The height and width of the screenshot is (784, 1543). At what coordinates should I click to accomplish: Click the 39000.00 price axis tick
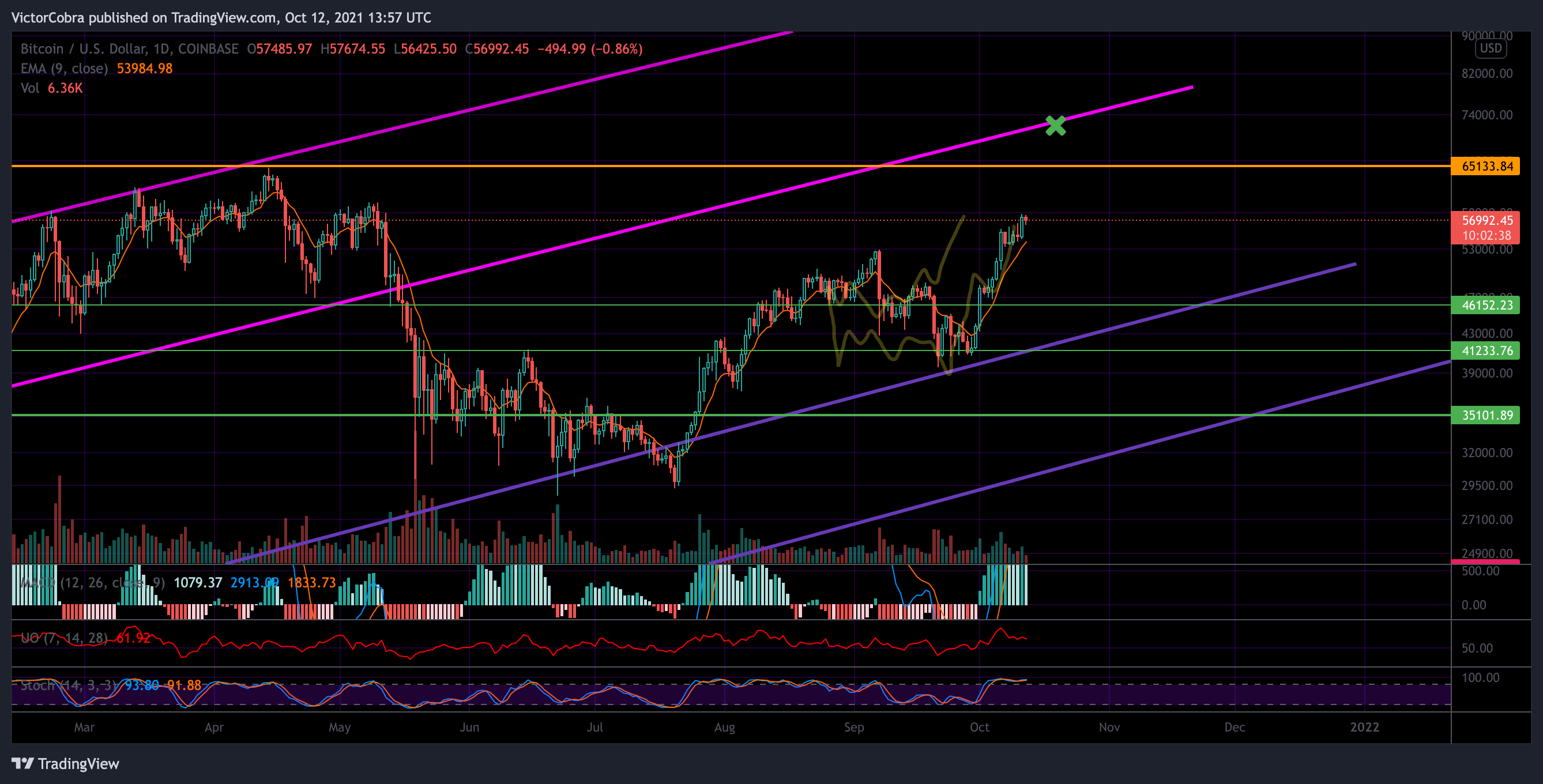(x=1486, y=373)
